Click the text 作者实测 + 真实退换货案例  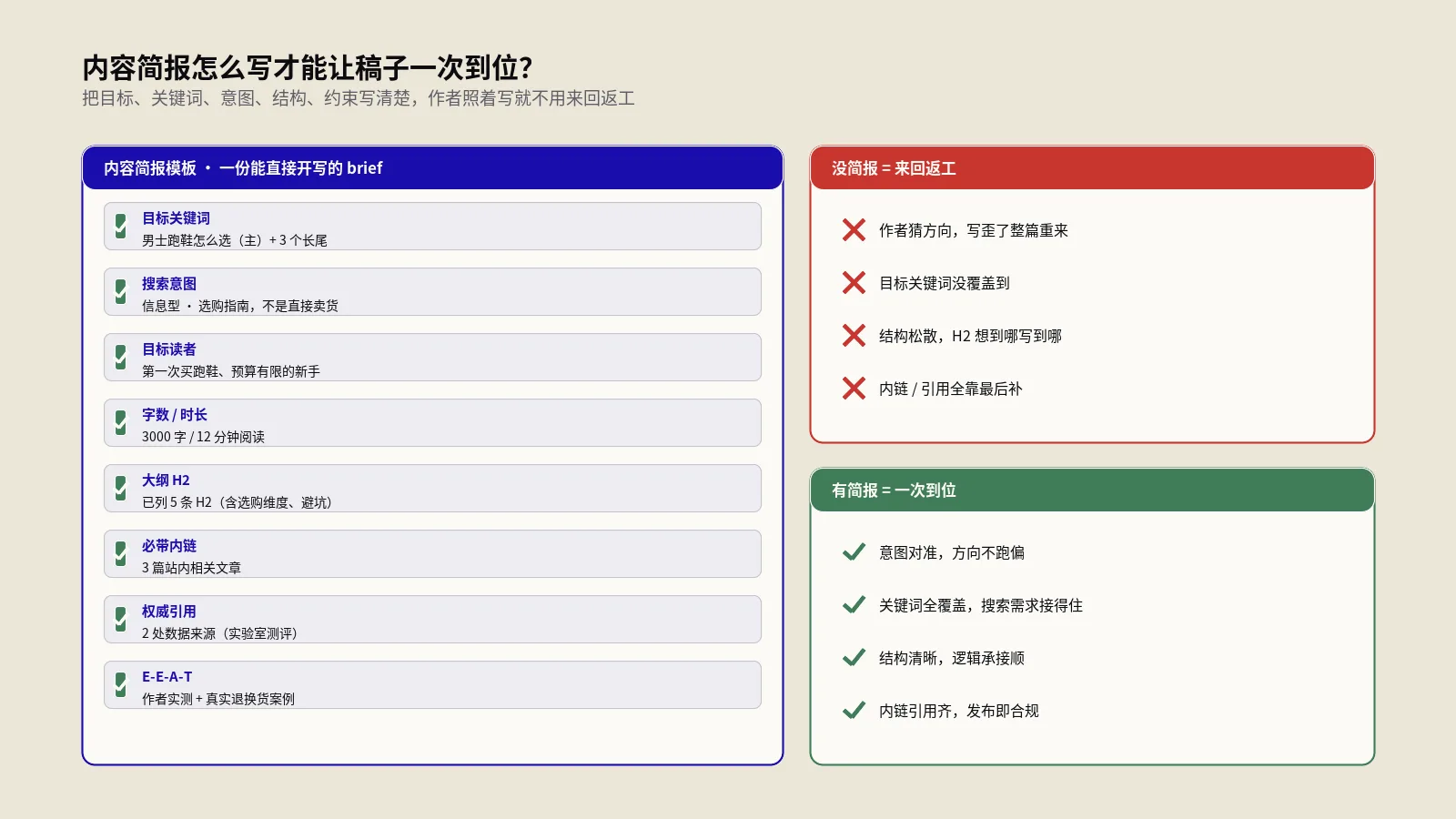click(x=218, y=699)
